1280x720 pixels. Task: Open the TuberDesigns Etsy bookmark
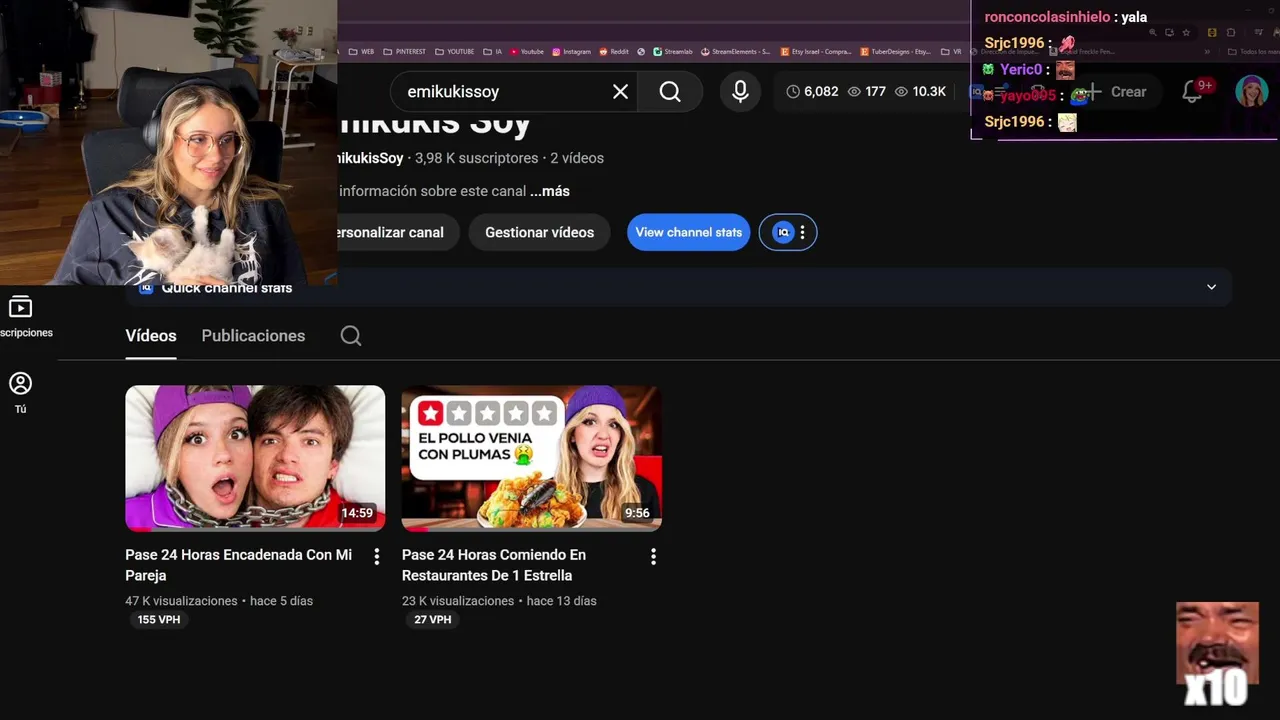pos(894,51)
